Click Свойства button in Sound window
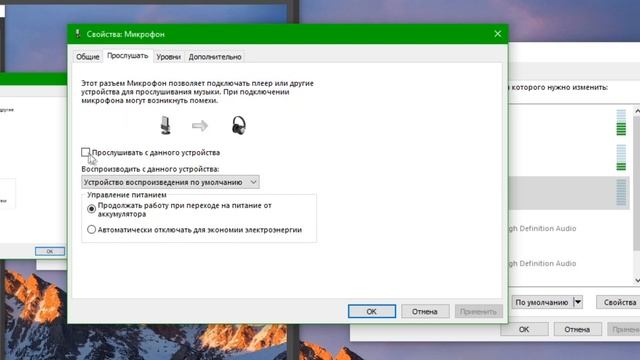Image resolution: width=640 pixels, height=360 pixels. [x=620, y=302]
